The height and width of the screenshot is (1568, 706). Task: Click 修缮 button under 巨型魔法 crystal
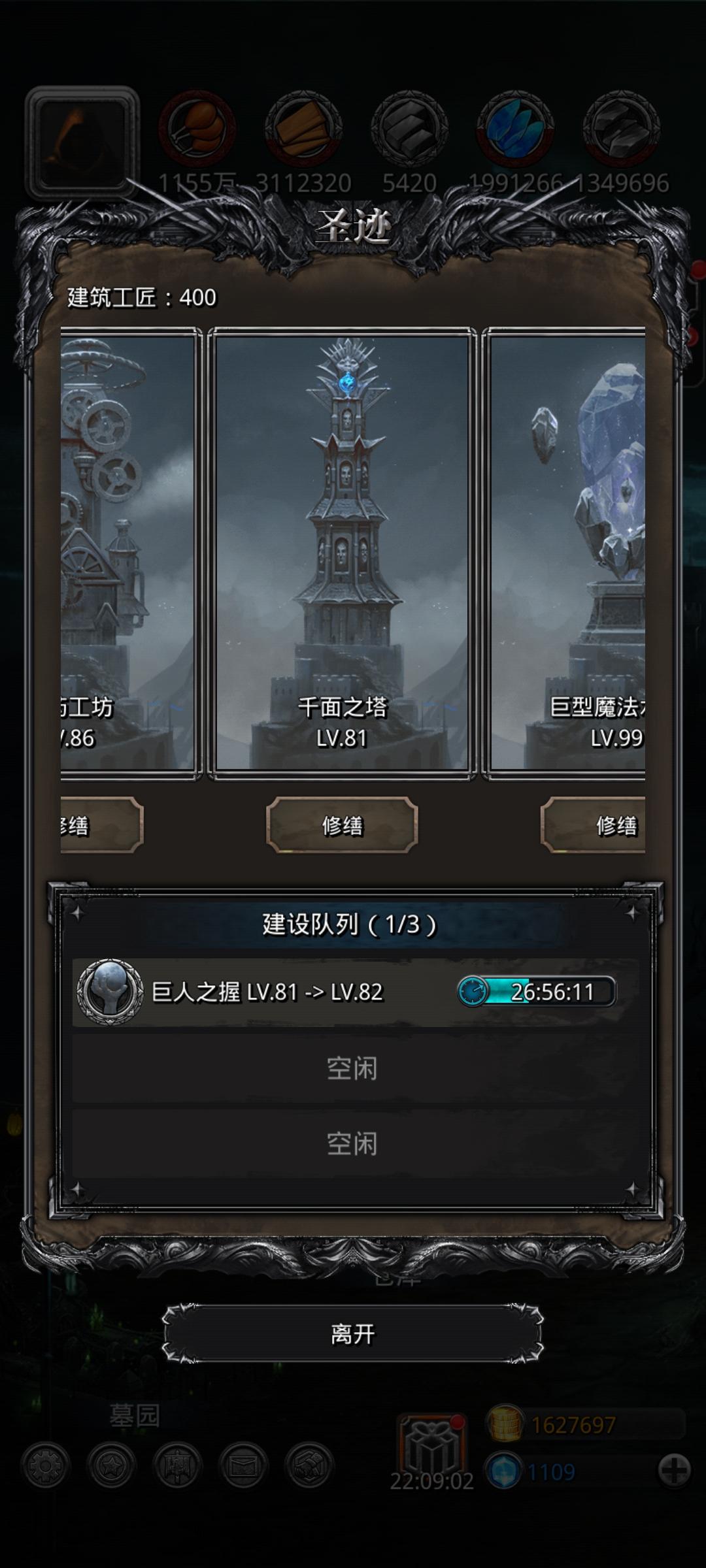pos(594,825)
